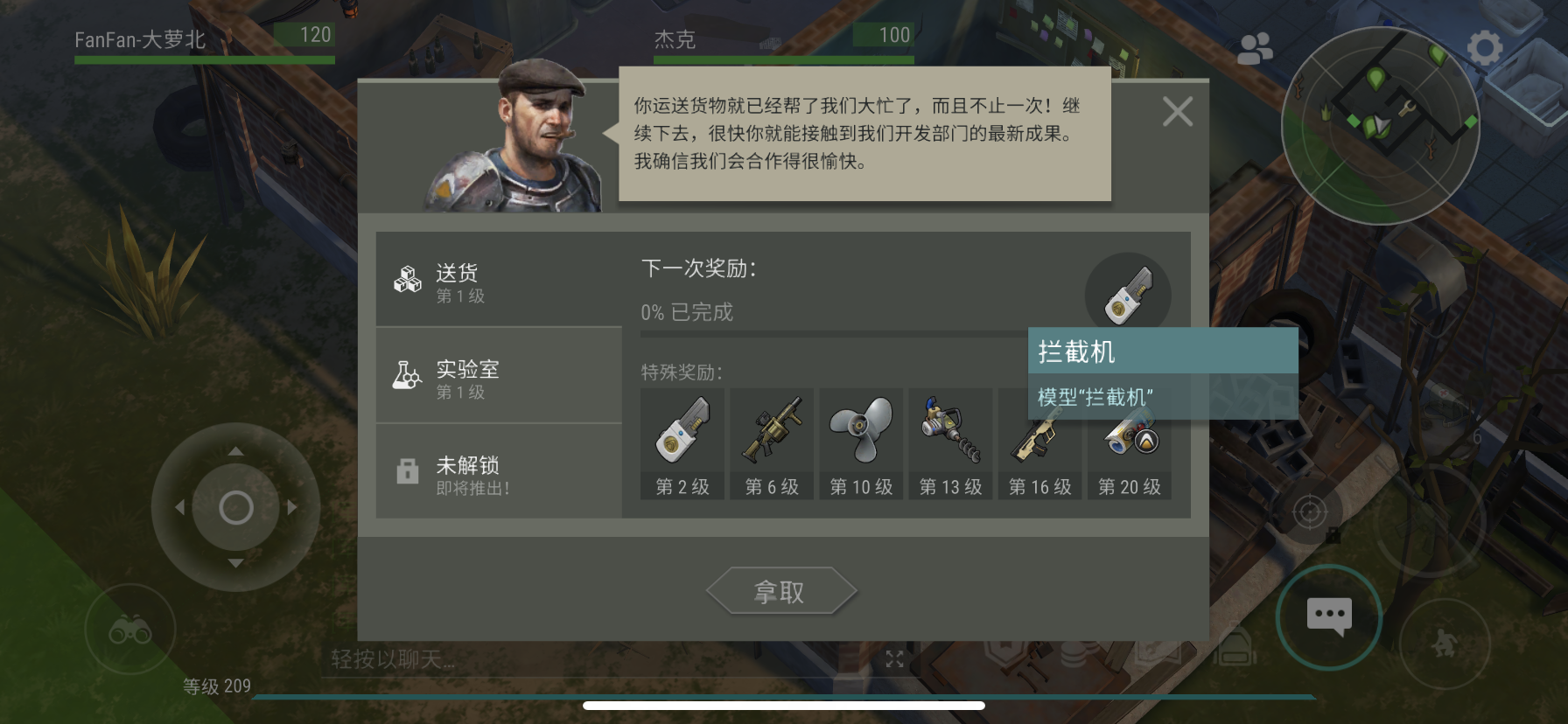Tap the binoculars icon
The width and height of the screenshot is (1568, 724).
[130, 630]
